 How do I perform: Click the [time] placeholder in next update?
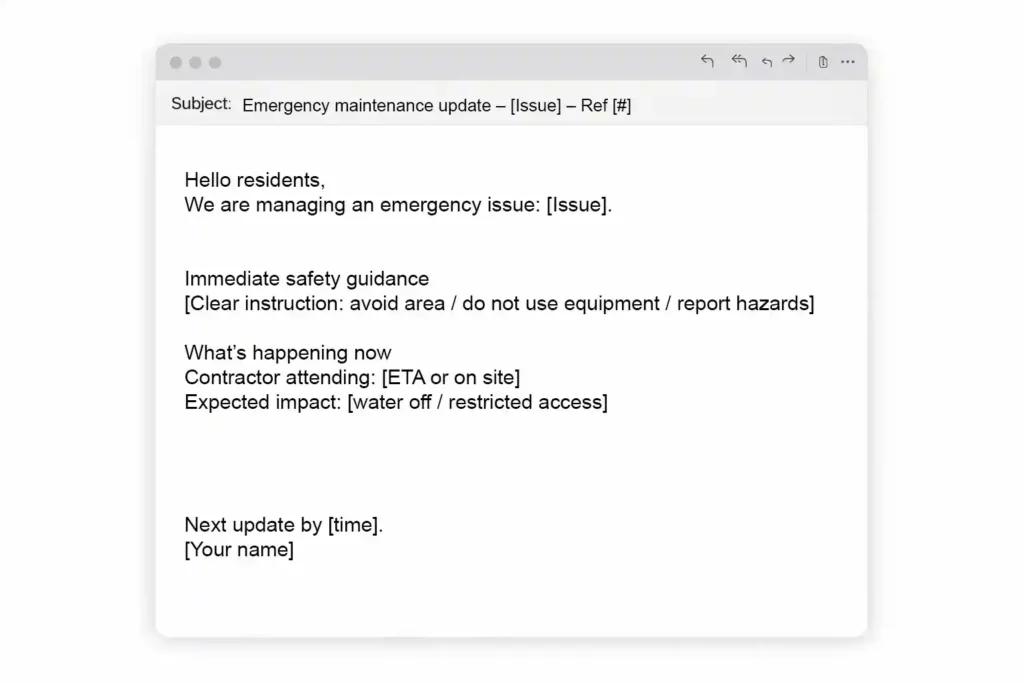(353, 525)
